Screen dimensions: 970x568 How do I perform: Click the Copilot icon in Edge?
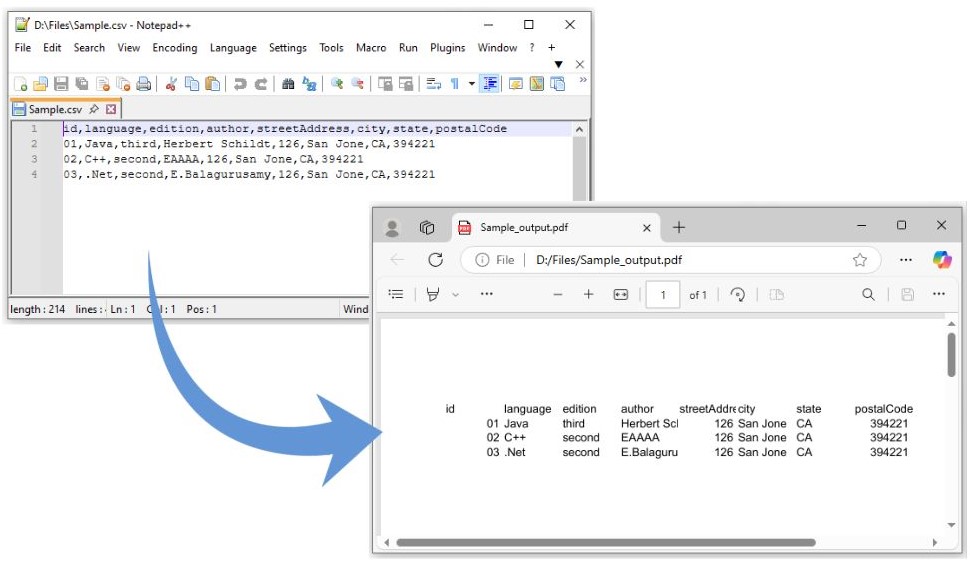pos(941,260)
